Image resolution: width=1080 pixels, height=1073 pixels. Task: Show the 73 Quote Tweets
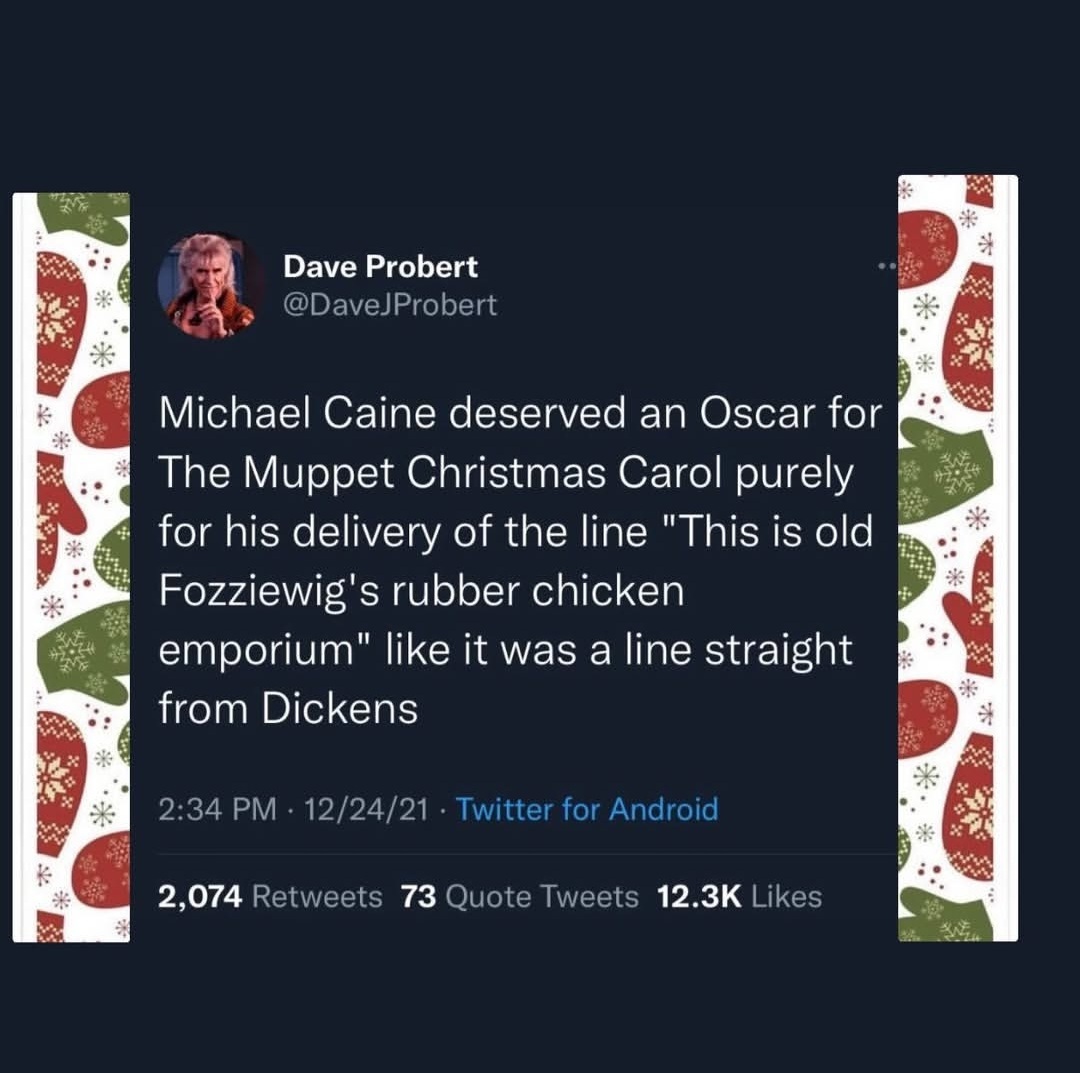pos(519,896)
